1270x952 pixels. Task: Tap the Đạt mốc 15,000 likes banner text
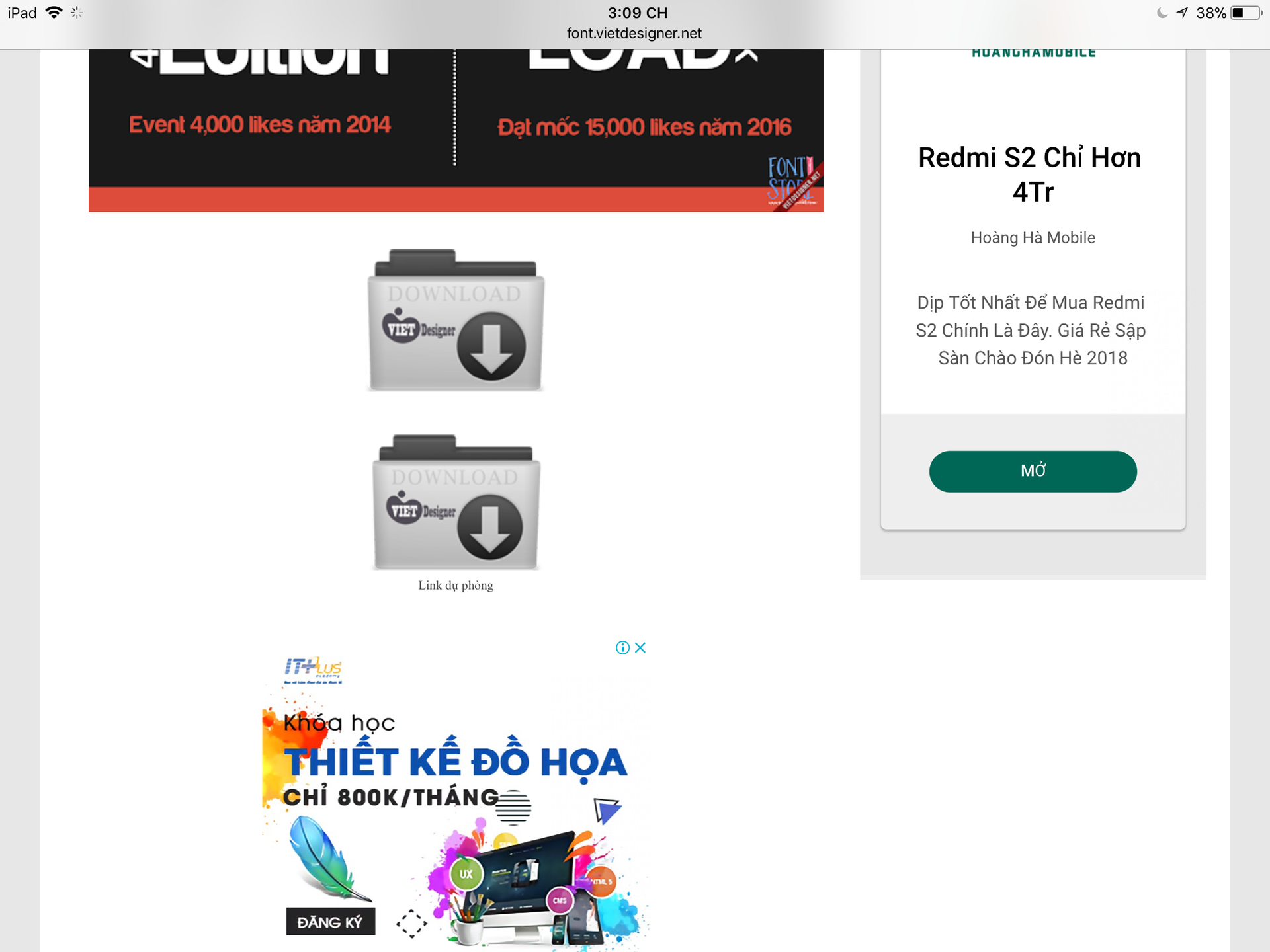point(644,127)
